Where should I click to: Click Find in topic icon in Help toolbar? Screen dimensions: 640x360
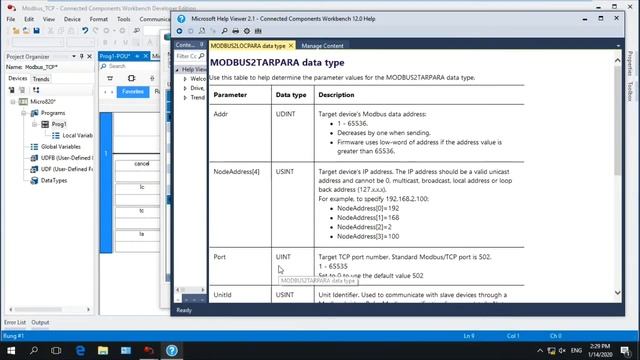point(202,31)
